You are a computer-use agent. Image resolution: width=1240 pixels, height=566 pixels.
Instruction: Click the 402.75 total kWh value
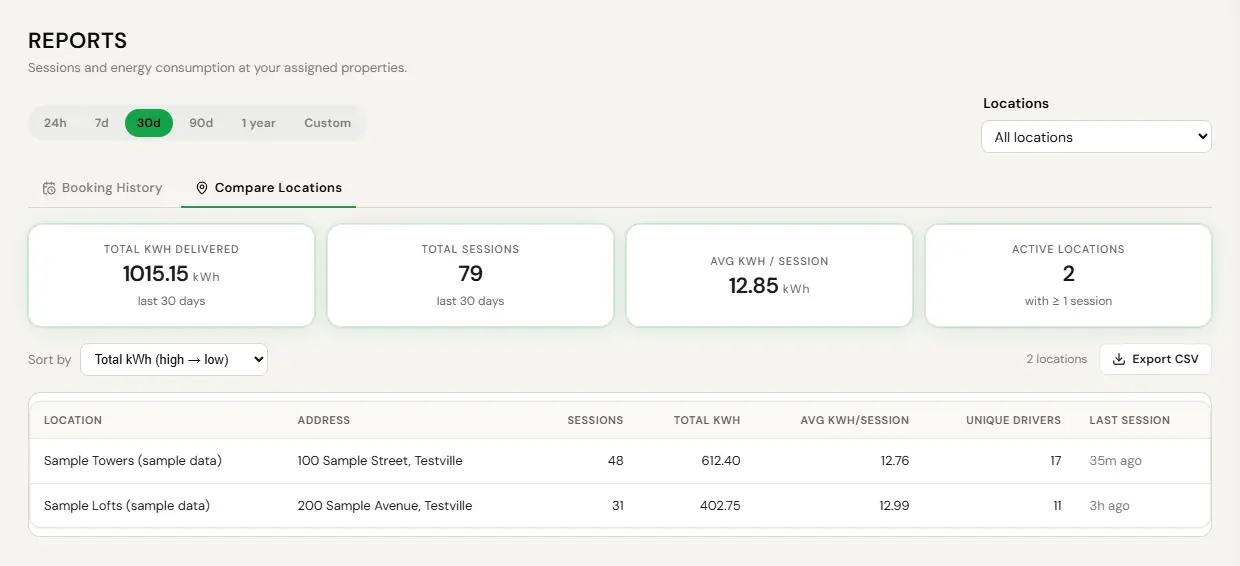click(720, 506)
